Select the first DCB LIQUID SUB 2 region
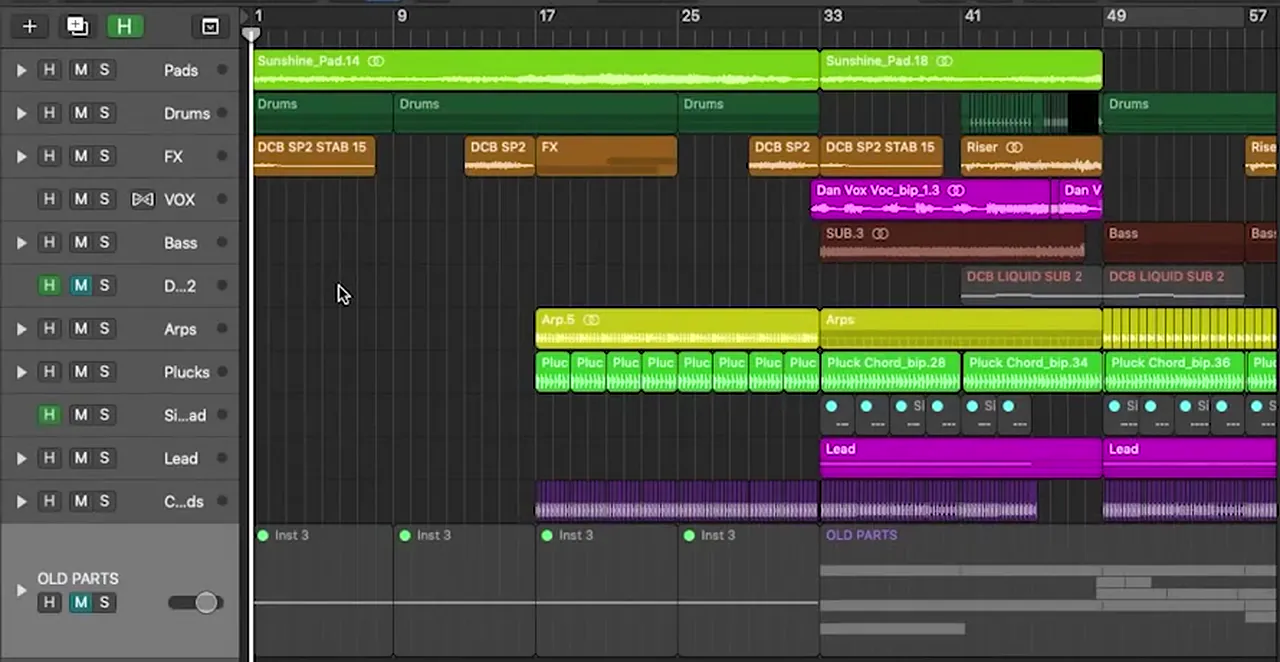Screen dimensions: 1280x662 click(1031, 285)
